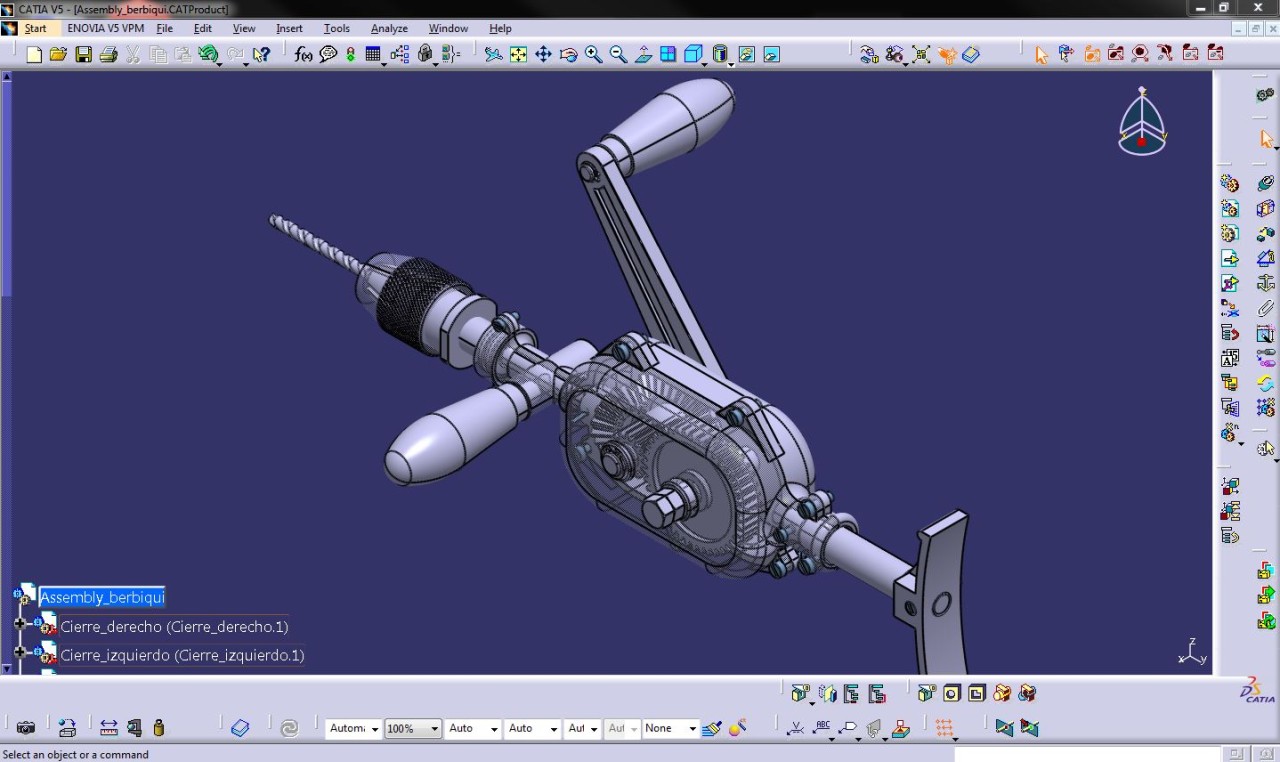Open the Insert menu

[289, 28]
